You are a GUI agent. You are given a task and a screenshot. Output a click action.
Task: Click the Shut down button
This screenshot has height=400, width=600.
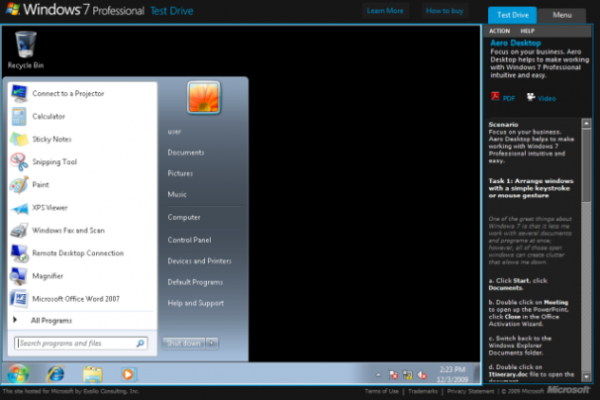pos(184,343)
